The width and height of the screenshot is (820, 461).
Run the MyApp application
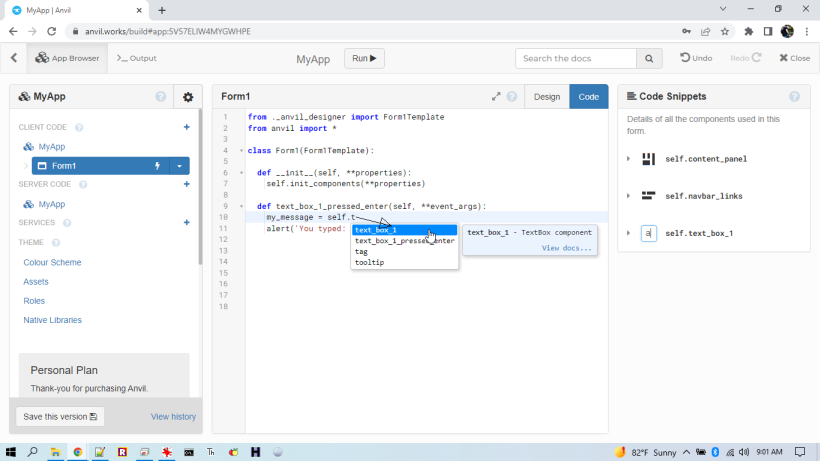[x=364, y=58]
